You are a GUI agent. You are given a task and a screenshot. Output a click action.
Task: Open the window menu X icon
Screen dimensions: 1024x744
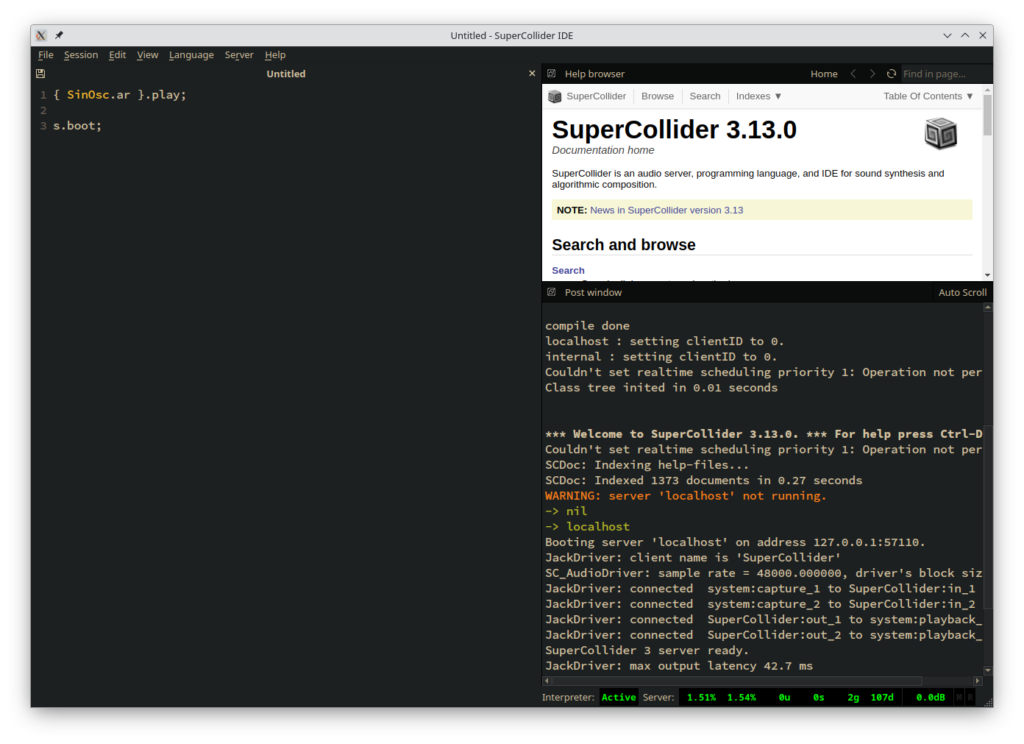coord(40,35)
